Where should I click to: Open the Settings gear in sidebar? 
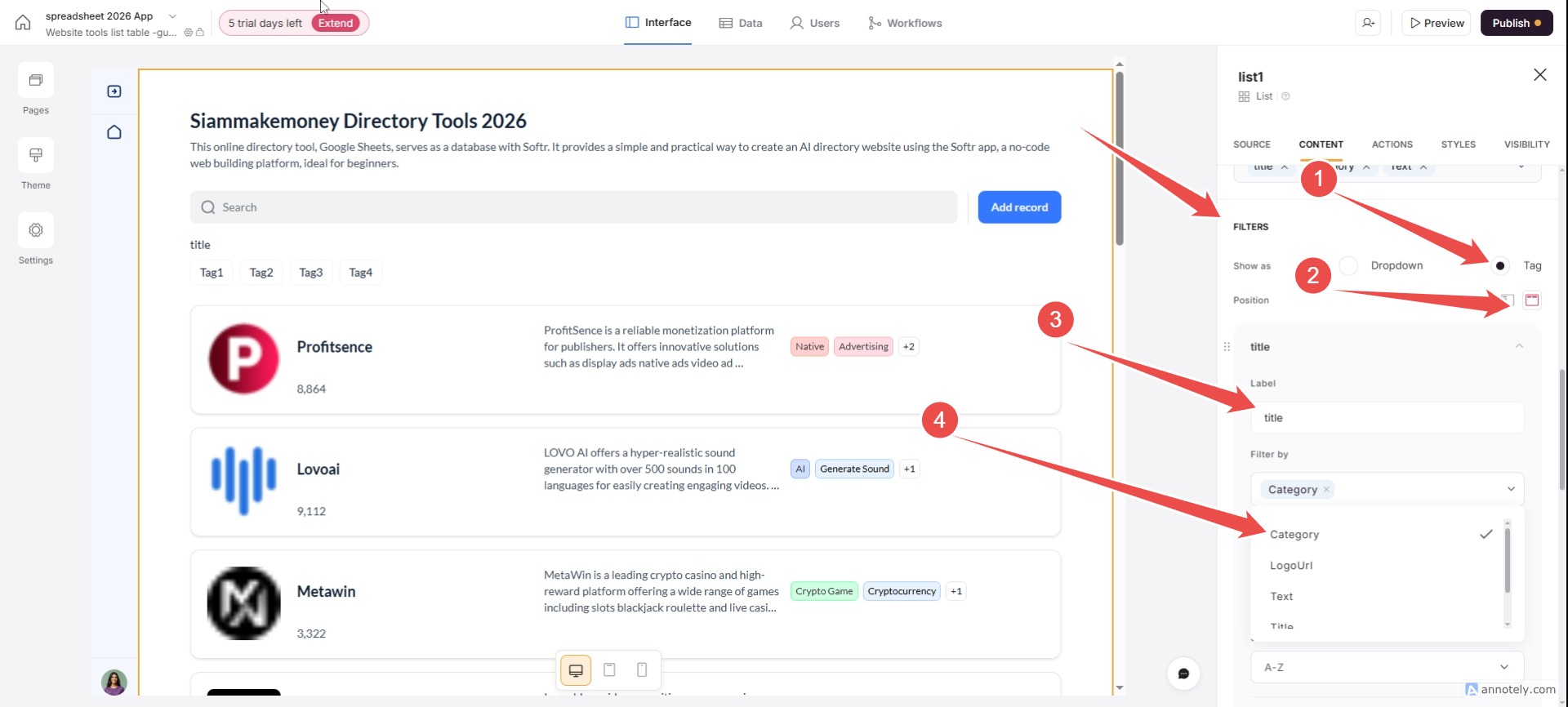(36, 230)
